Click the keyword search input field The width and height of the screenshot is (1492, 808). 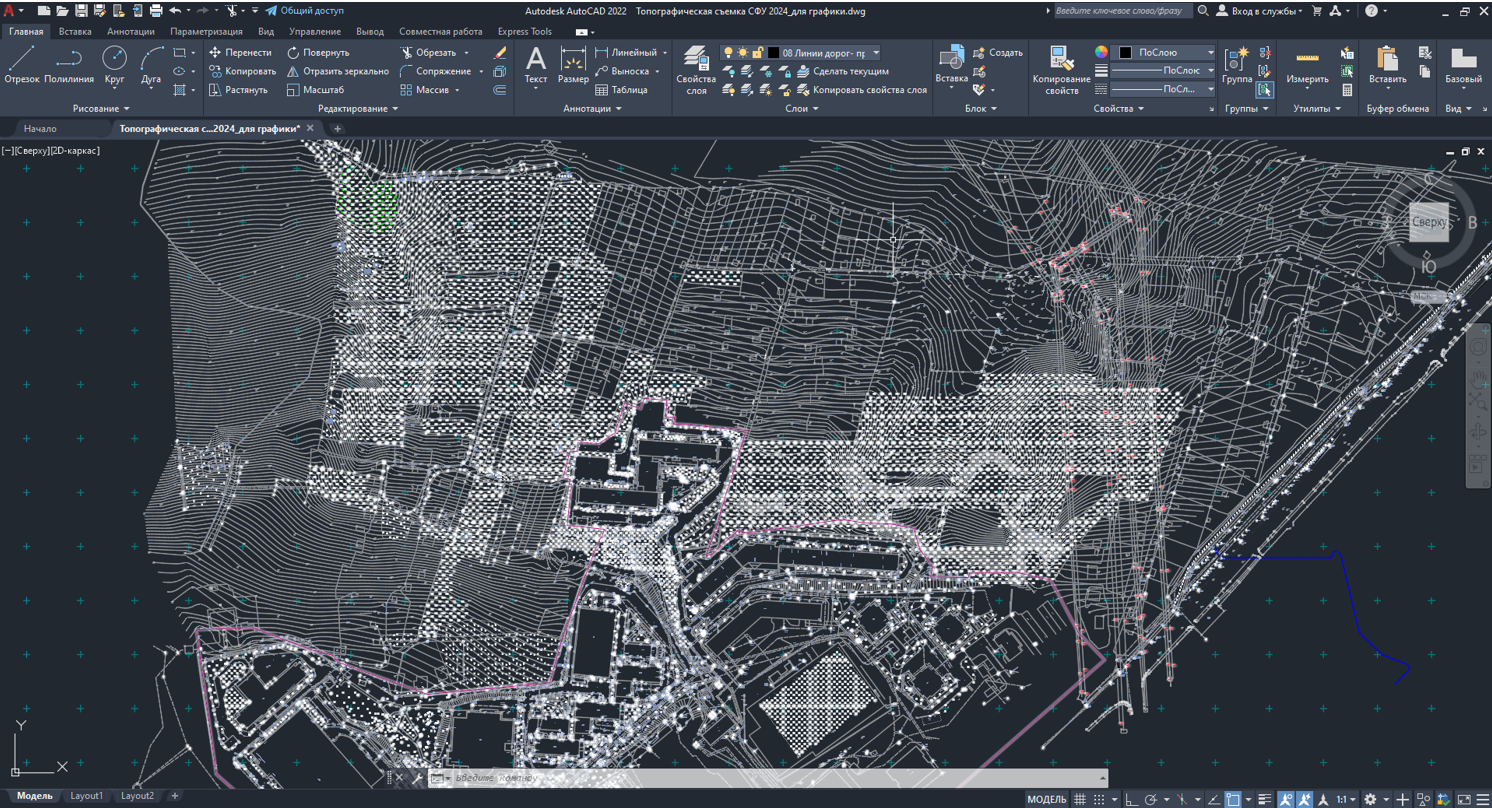(1122, 10)
